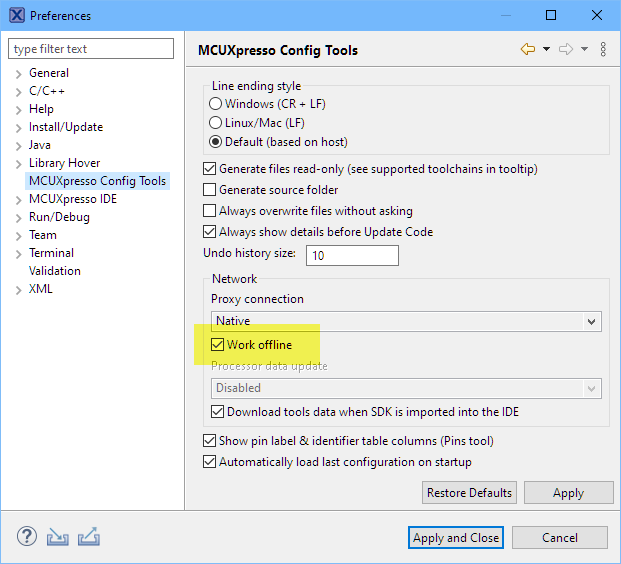Screen dimensions: 621x564
Task: Expand the MCUXpresso IDE tree node
Action: [18, 200]
